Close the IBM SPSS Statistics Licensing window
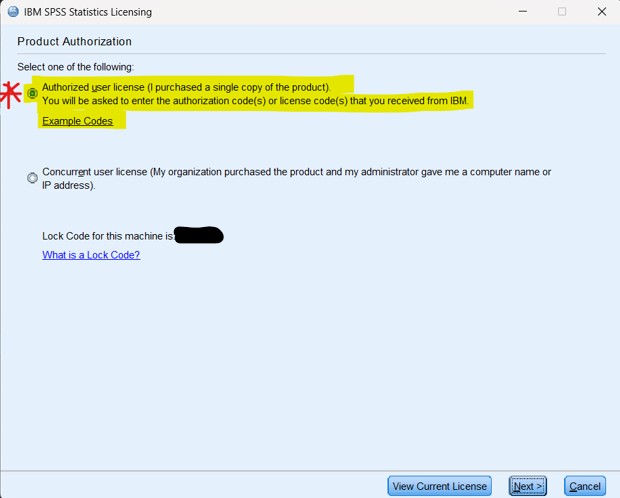Image resolution: width=620 pixels, height=498 pixels. tap(601, 12)
